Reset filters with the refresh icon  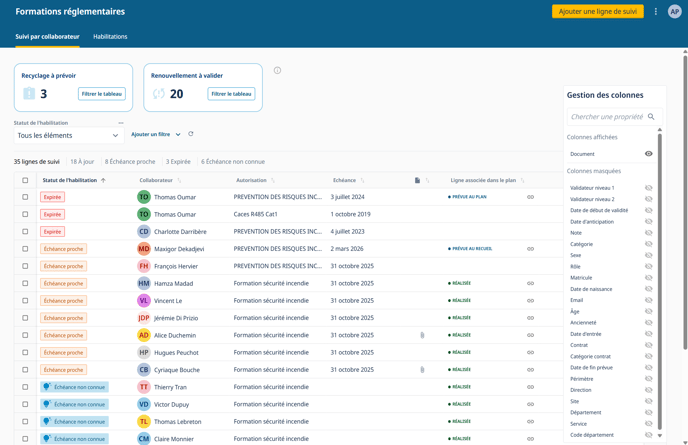coord(191,134)
